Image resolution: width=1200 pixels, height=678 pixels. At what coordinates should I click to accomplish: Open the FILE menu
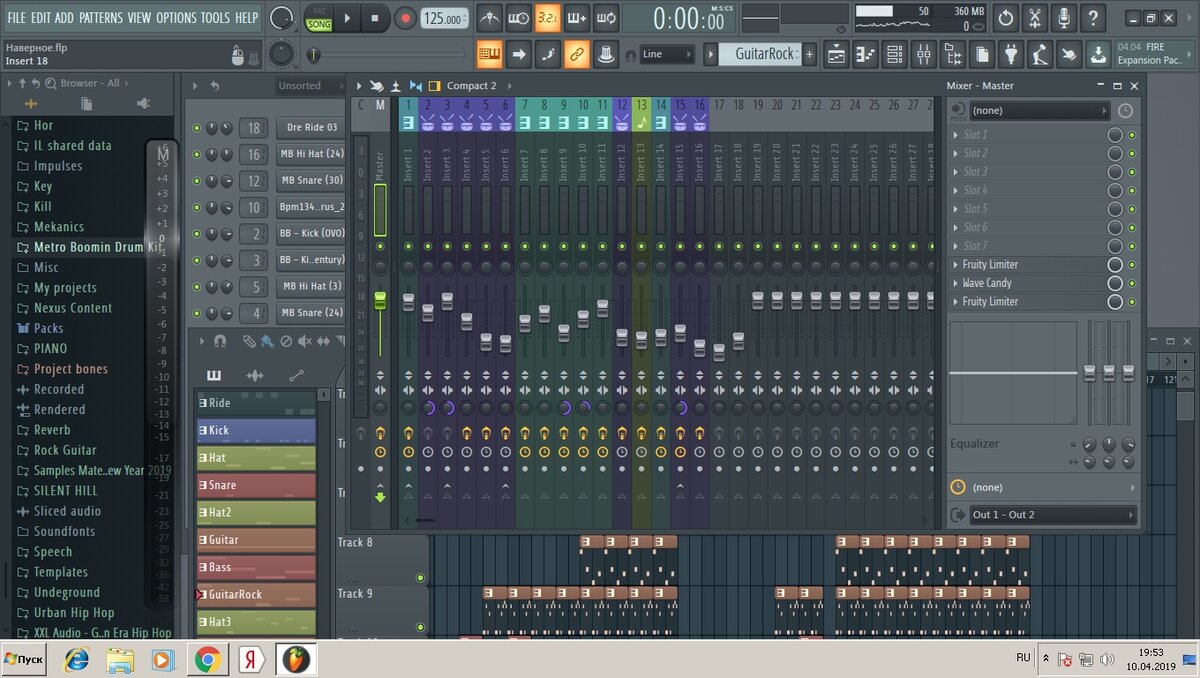[x=17, y=18]
